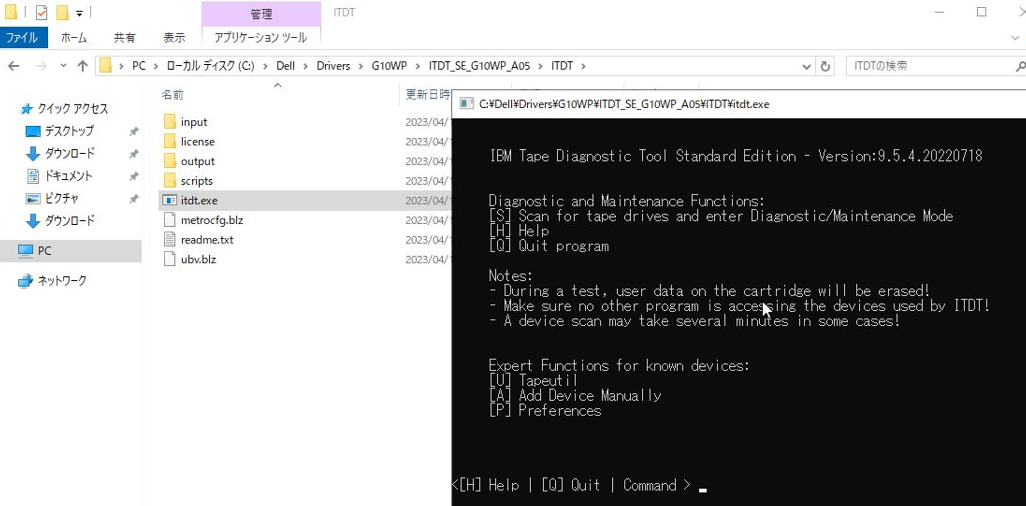Click the [S] Scan for tape drives line
Image resolution: width=1026 pixels, height=506 pixels.
point(720,216)
